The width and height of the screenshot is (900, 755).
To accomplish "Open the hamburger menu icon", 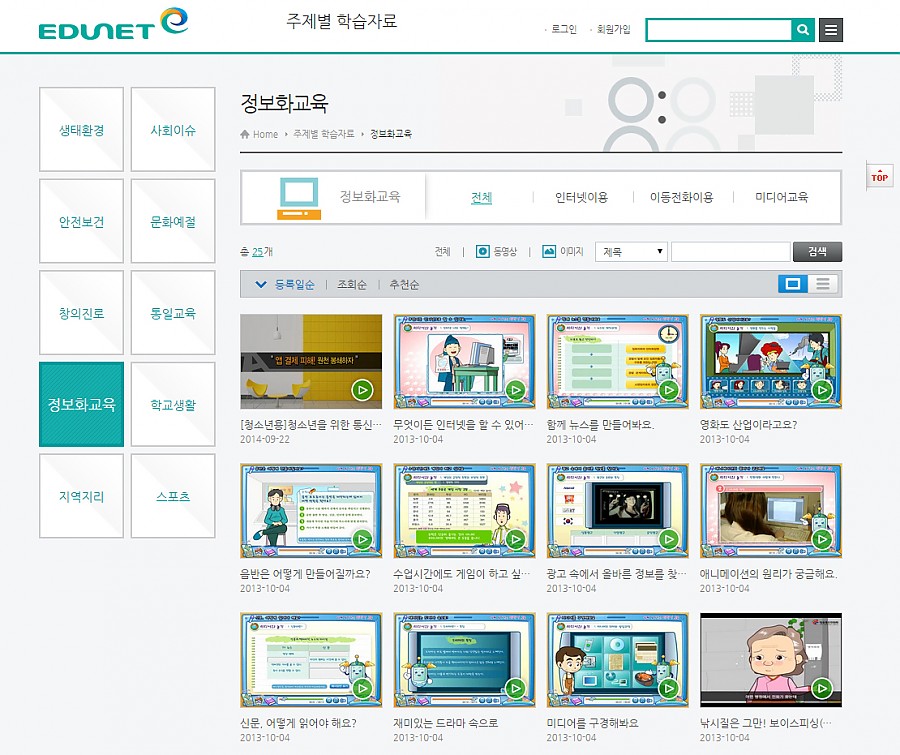I will (830, 30).
